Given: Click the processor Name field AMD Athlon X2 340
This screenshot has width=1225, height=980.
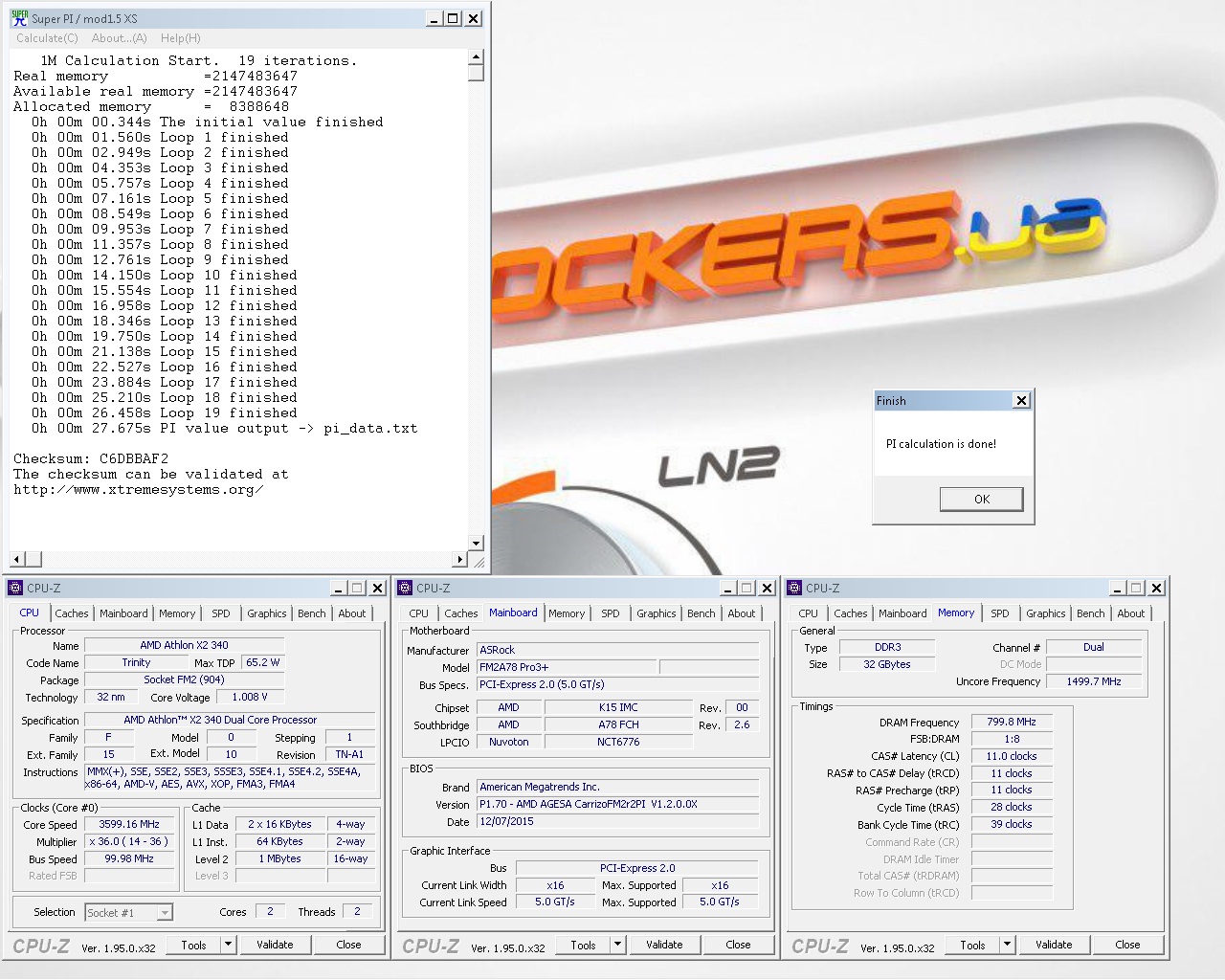Looking at the screenshot, I should click(x=184, y=645).
